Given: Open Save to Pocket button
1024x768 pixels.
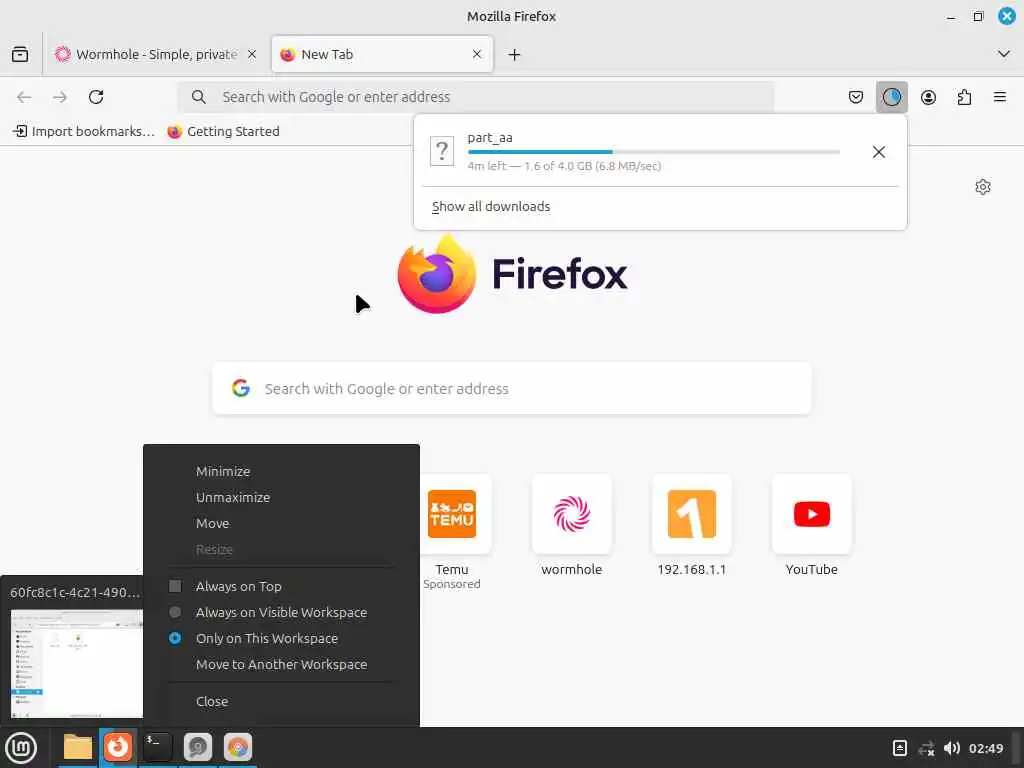Looking at the screenshot, I should pyautogui.click(x=856, y=97).
